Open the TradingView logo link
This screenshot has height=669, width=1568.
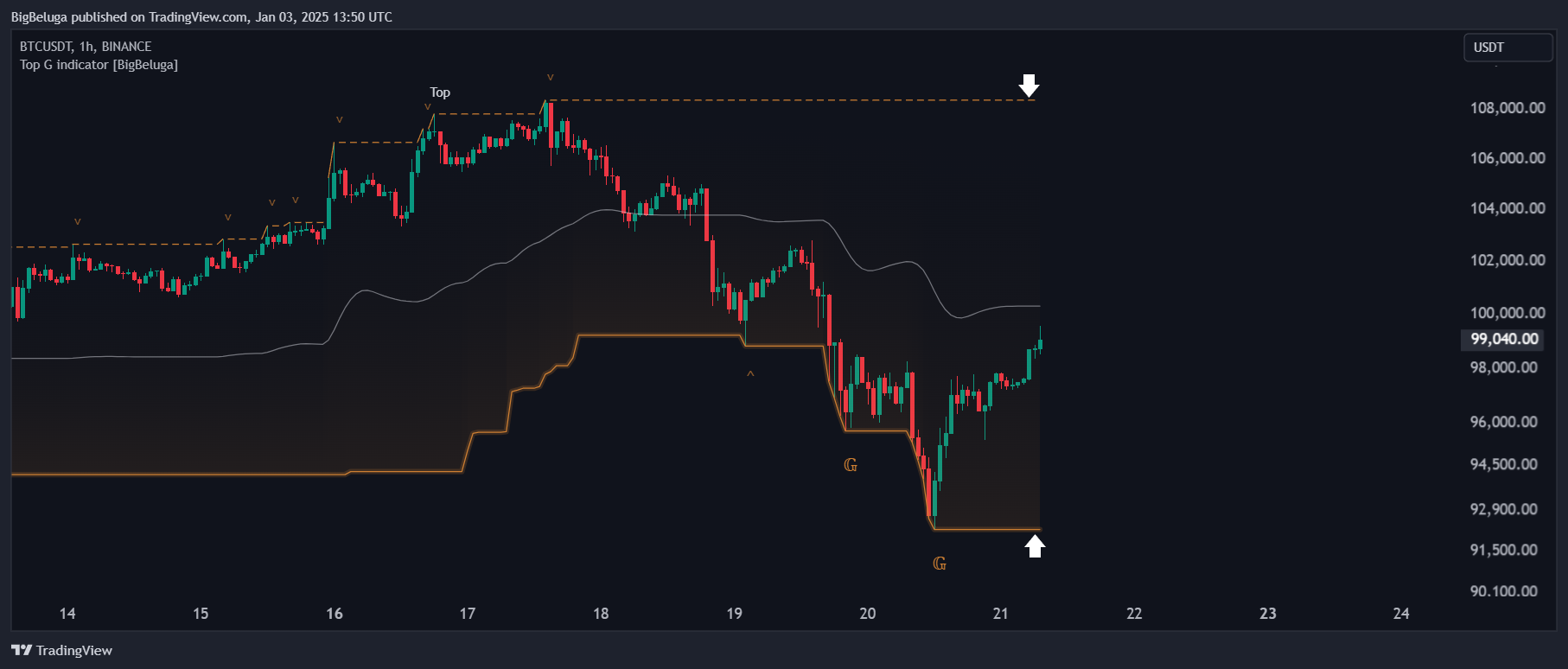coord(61,650)
